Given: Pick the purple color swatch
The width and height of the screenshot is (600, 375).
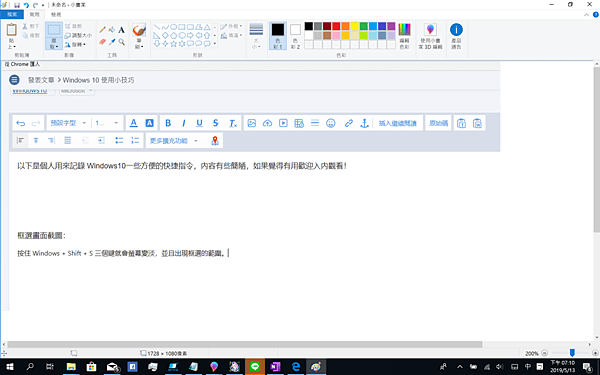Looking at the screenshot, I should (x=391, y=26).
